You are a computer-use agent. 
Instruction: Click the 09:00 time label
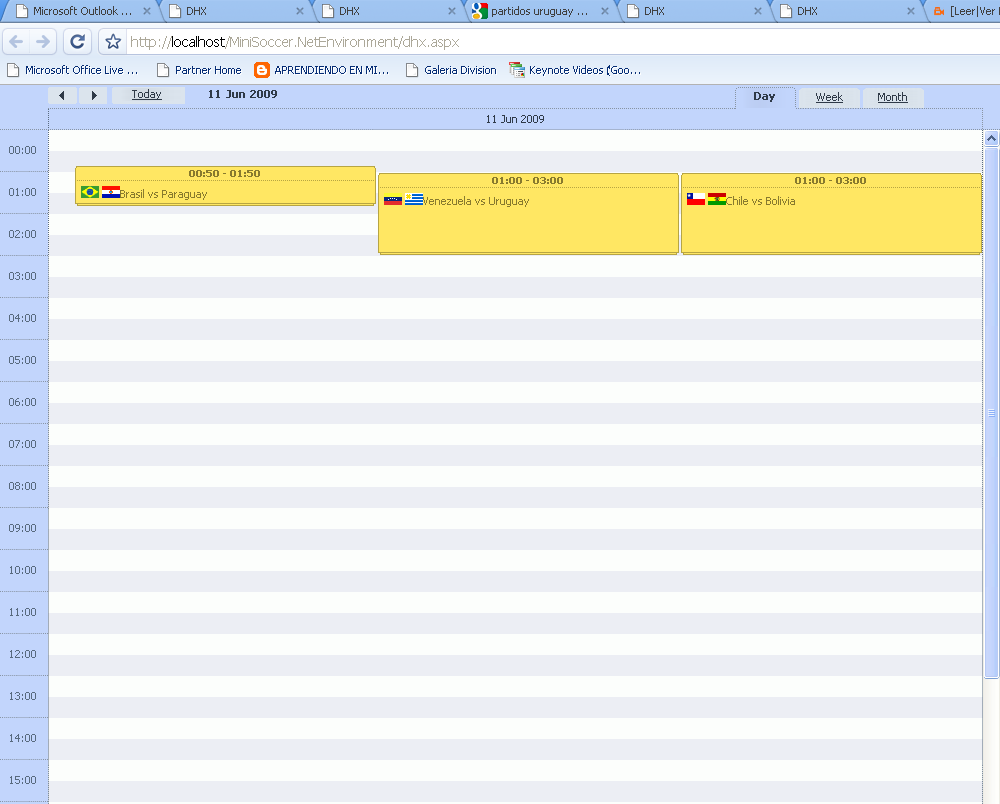pyautogui.click(x=22, y=528)
